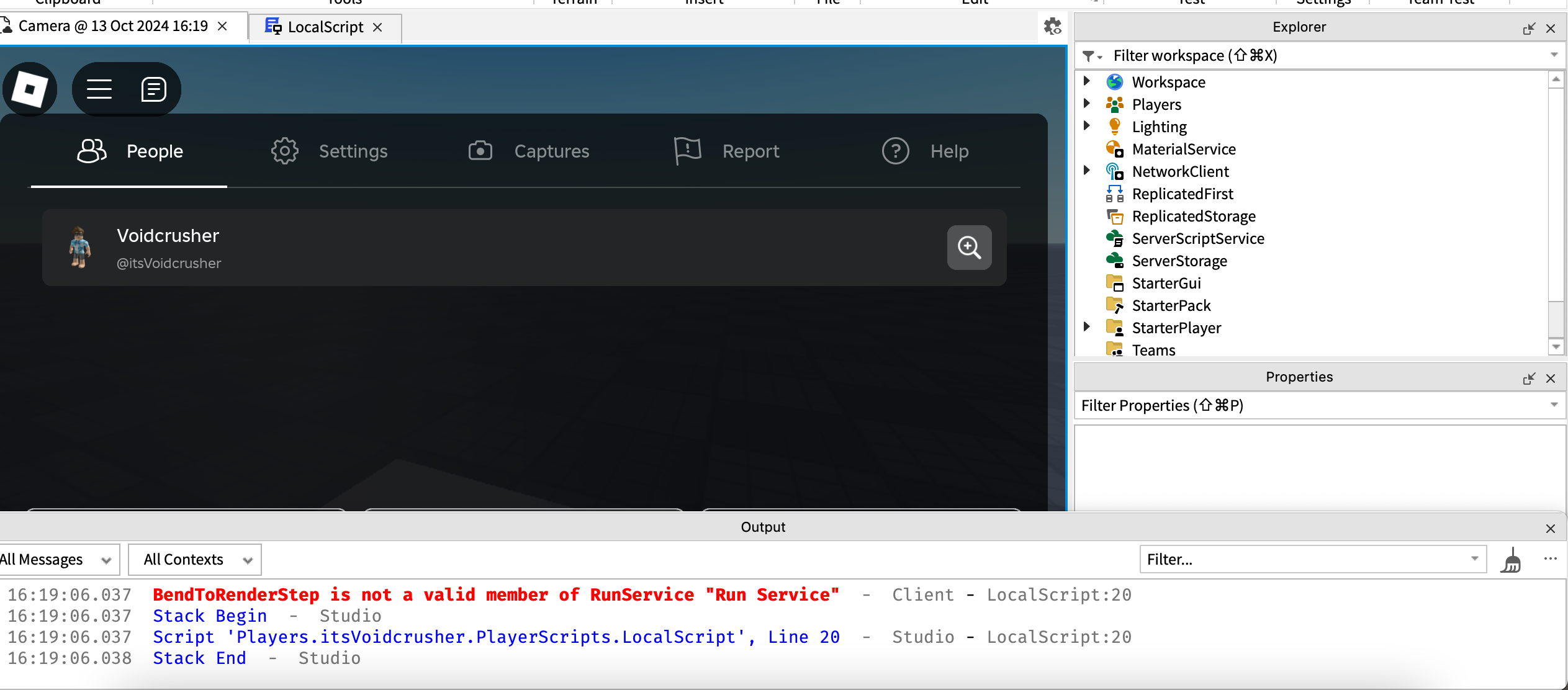Viewport: 1568px width, 690px height.
Task: Open the Roblox logo menu button
Action: [30, 89]
